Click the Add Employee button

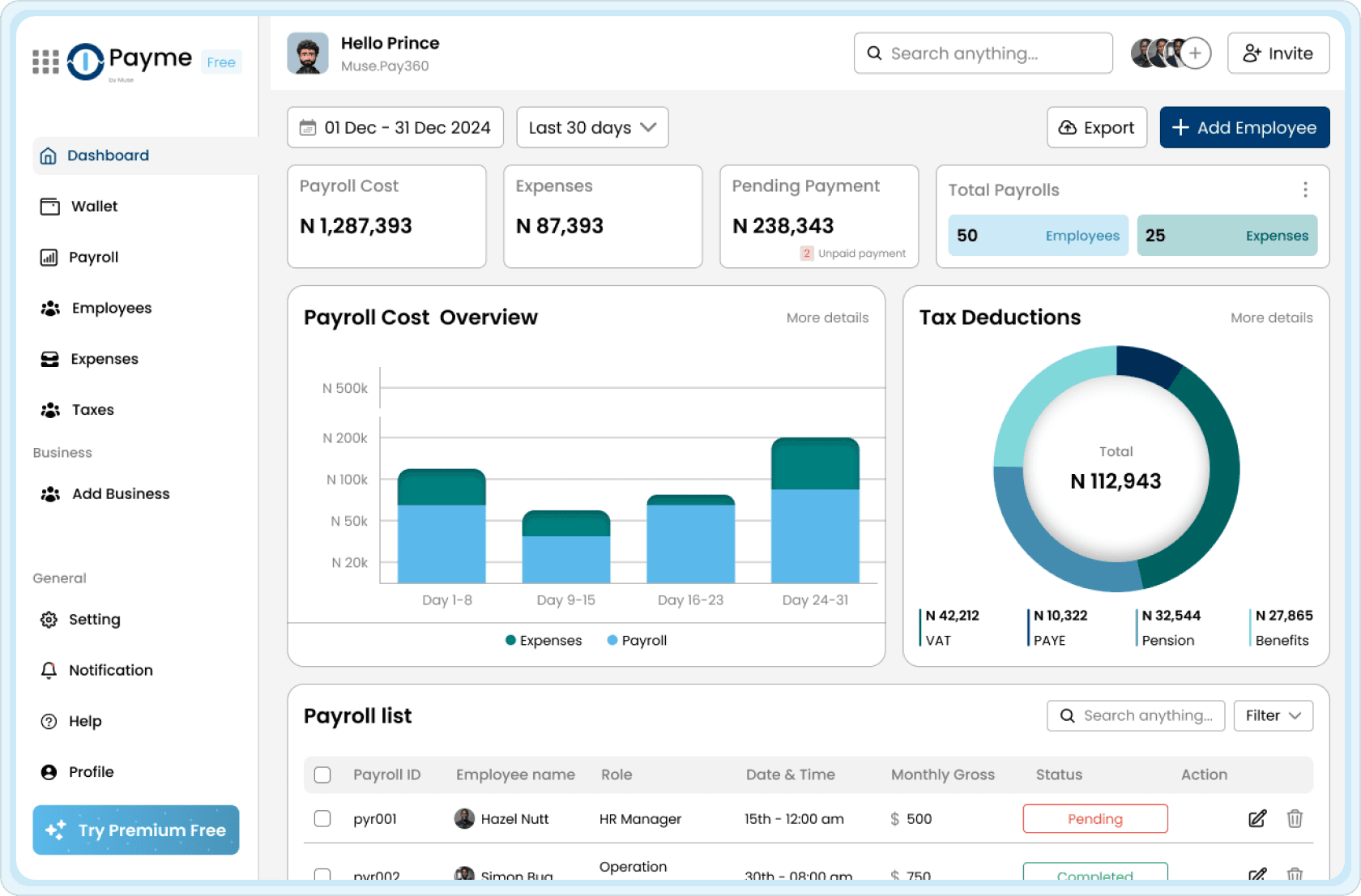(x=1244, y=127)
